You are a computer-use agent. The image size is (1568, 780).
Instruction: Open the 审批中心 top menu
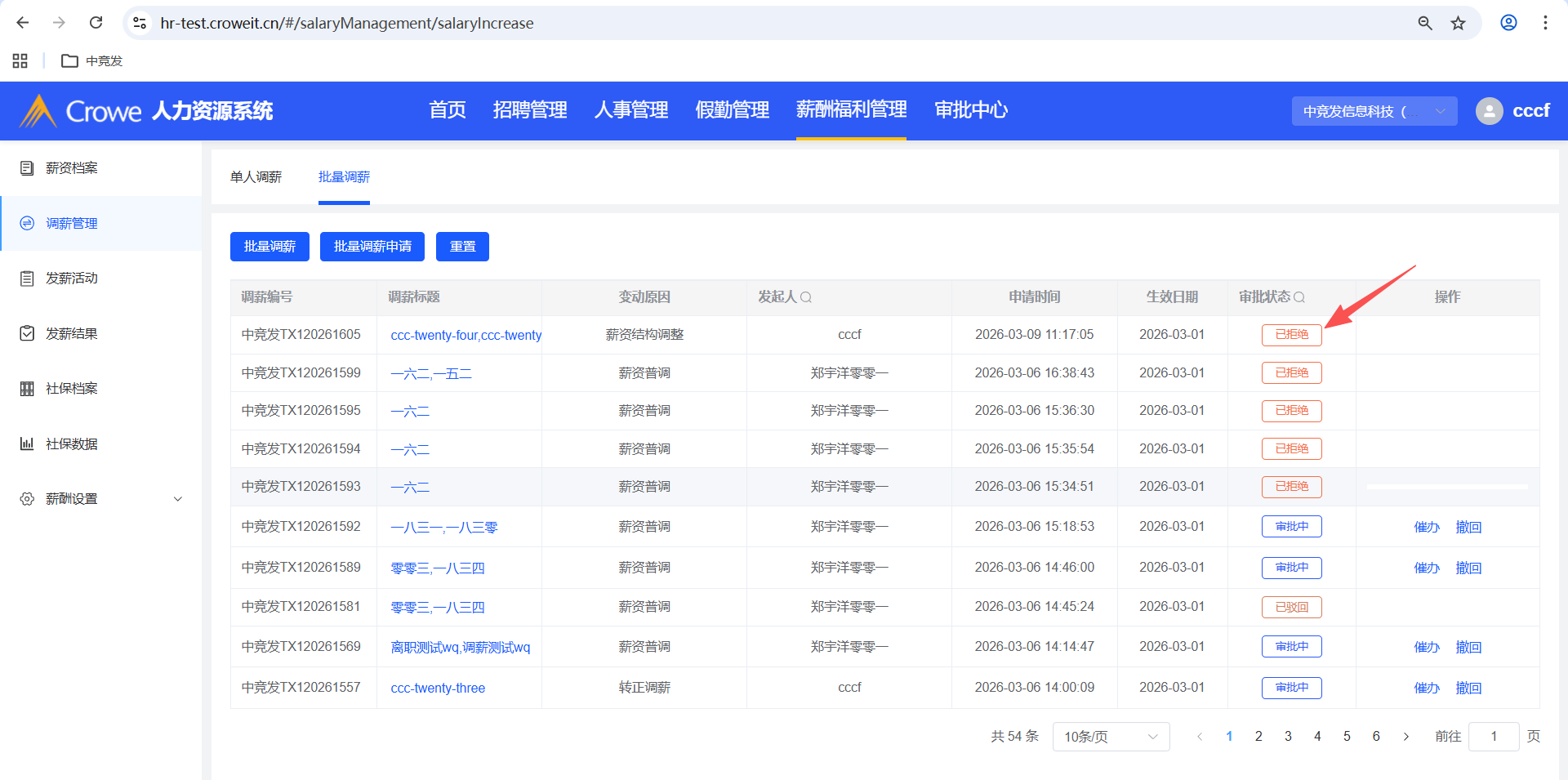pyautogui.click(x=970, y=110)
